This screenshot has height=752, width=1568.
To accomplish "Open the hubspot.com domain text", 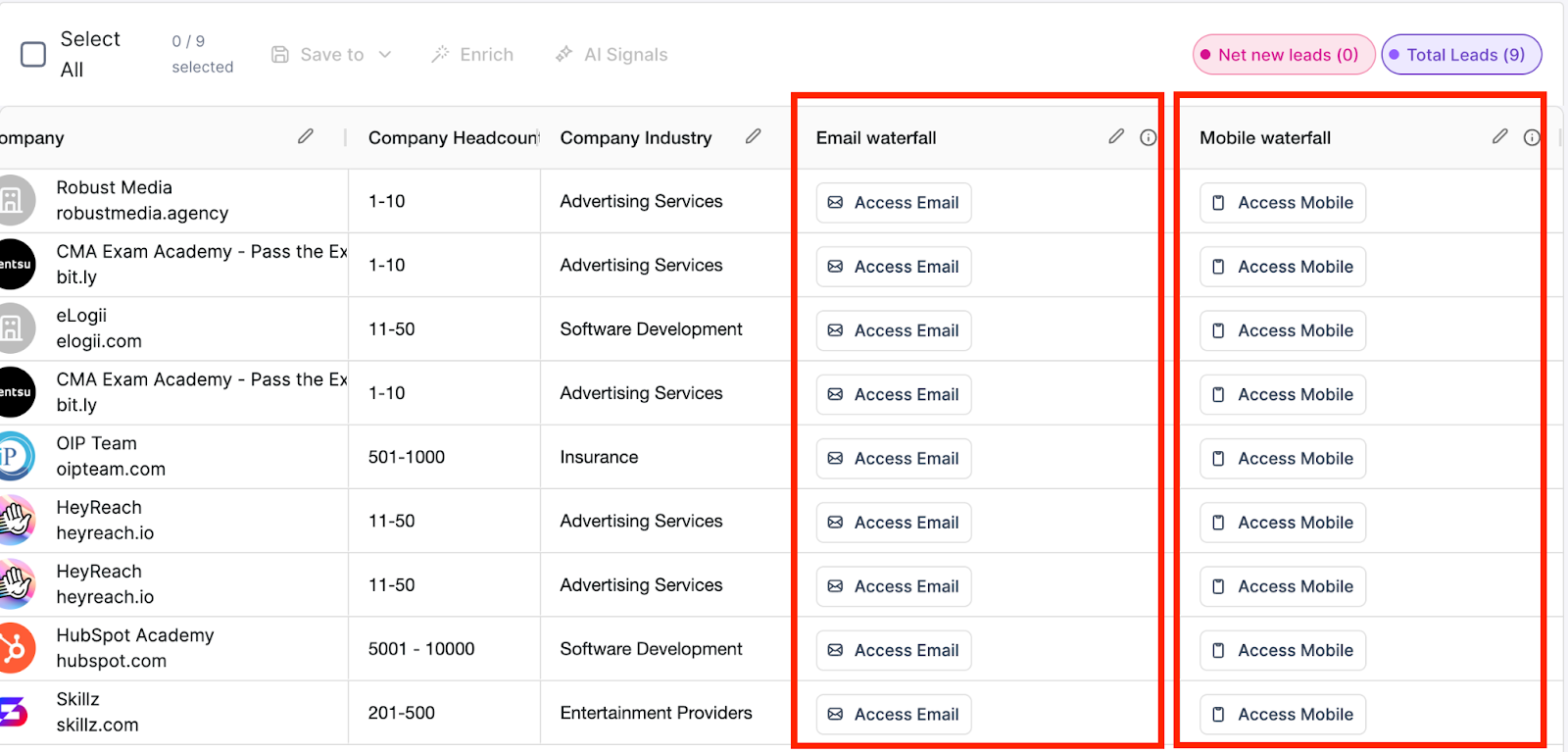I will point(112,661).
